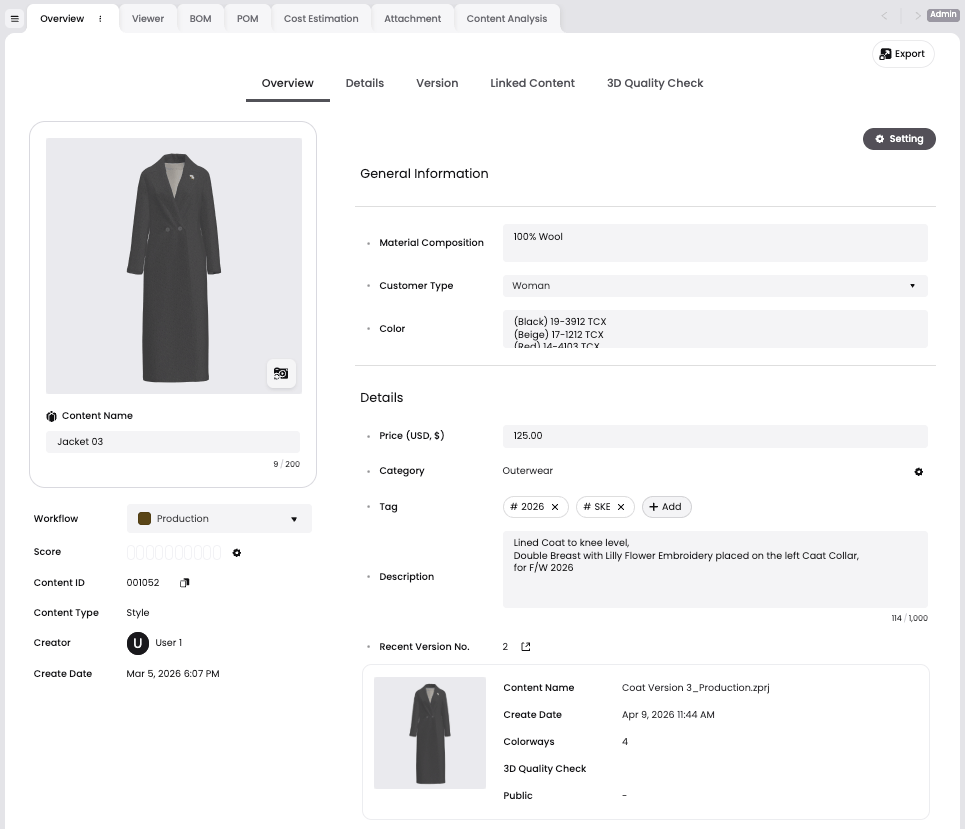Open the hamburger menu icon
The height and width of the screenshot is (829, 965).
[x=15, y=18]
